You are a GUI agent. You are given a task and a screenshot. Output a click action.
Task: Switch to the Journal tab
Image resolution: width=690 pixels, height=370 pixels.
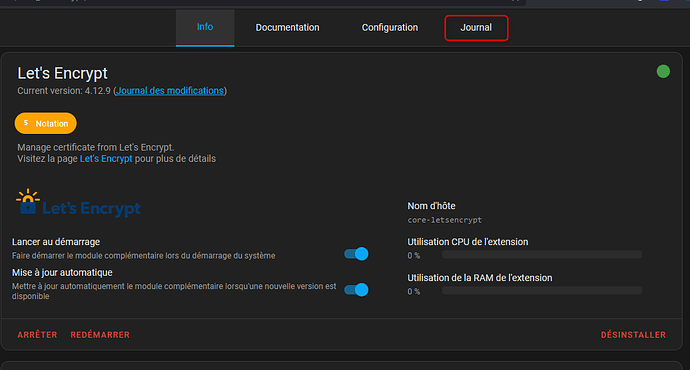pos(476,28)
